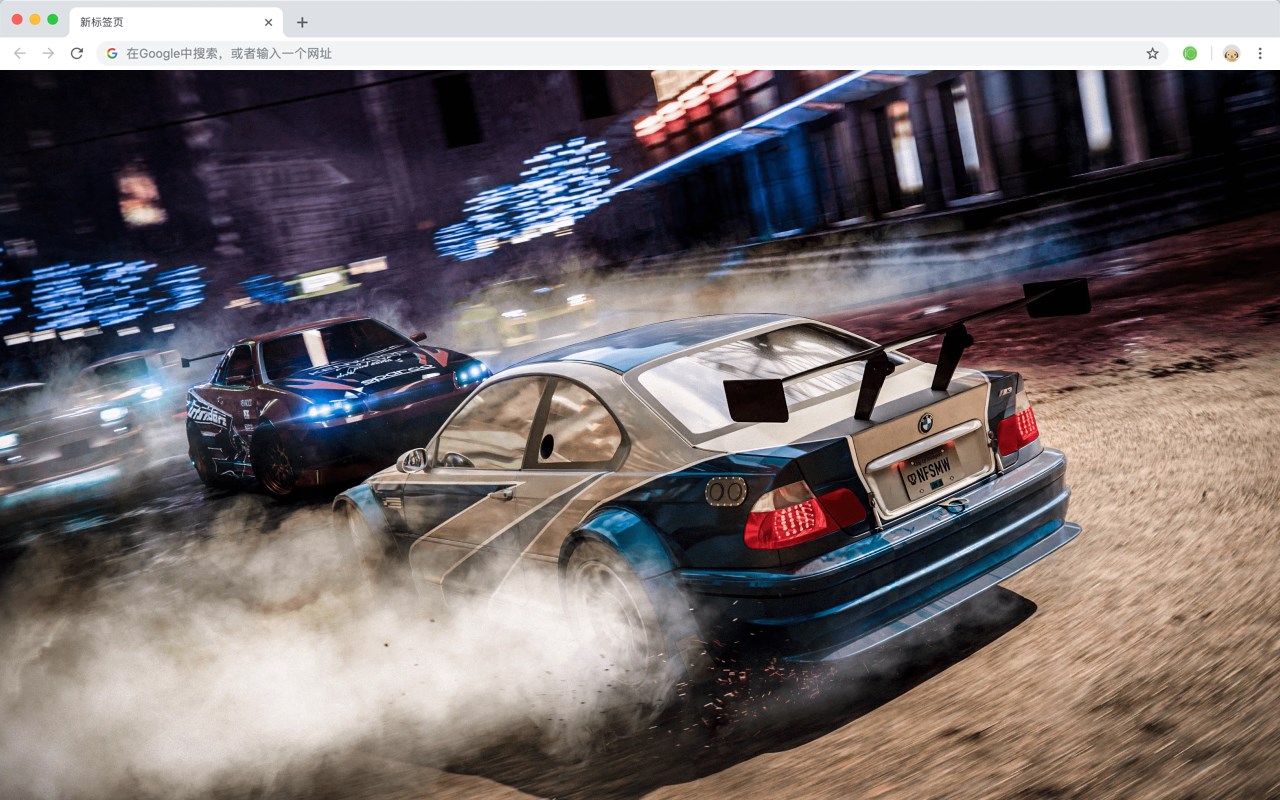Focus the Google search address bar
Viewport: 1280px width, 800px height.
click(x=633, y=53)
